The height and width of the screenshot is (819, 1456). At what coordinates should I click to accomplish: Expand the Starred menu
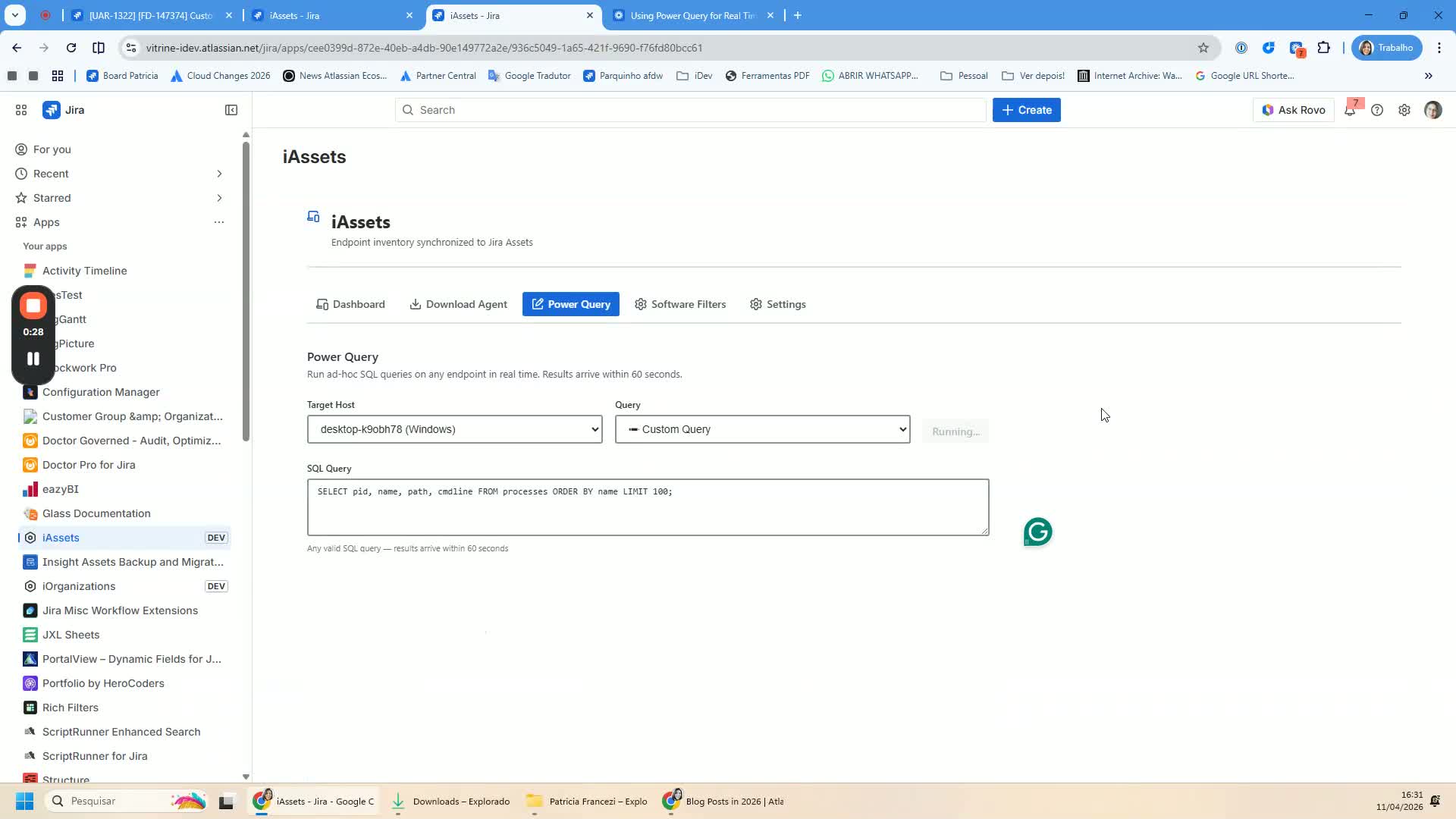point(219,198)
